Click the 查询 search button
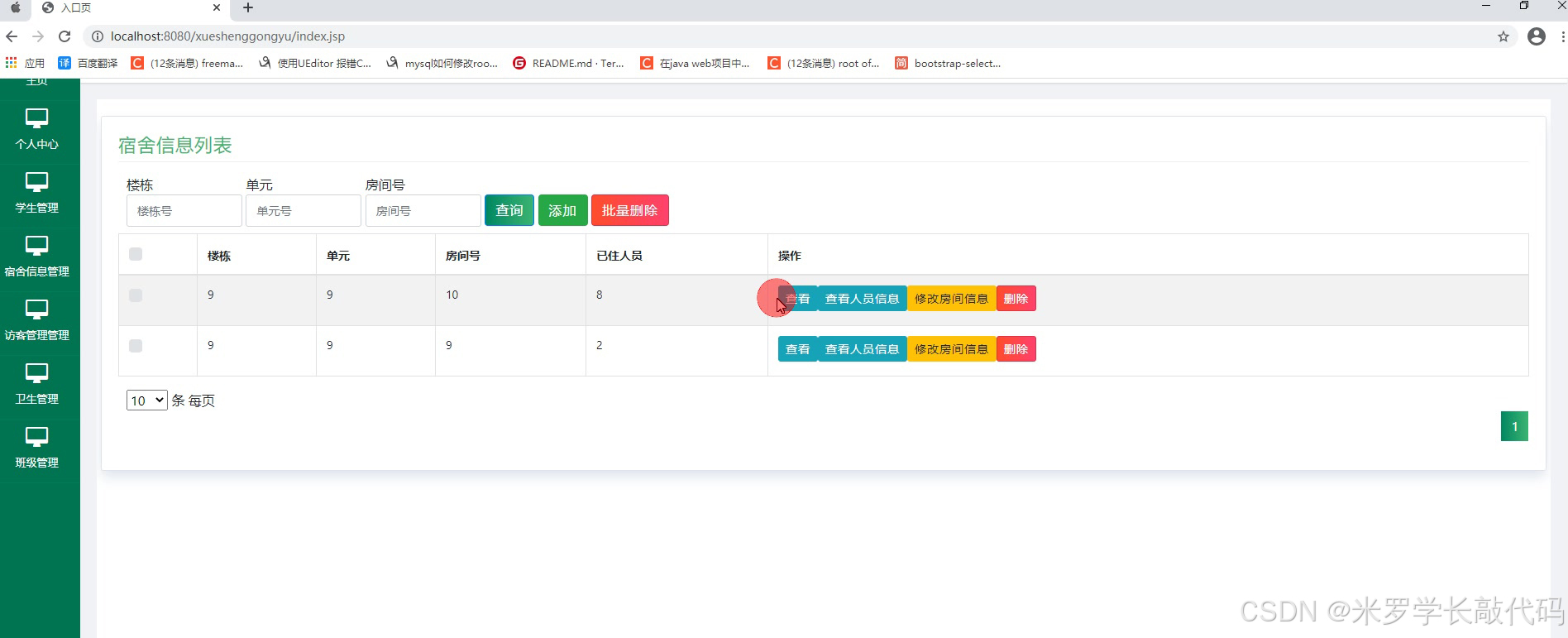The image size is (1568, 638). coord(509,210)
